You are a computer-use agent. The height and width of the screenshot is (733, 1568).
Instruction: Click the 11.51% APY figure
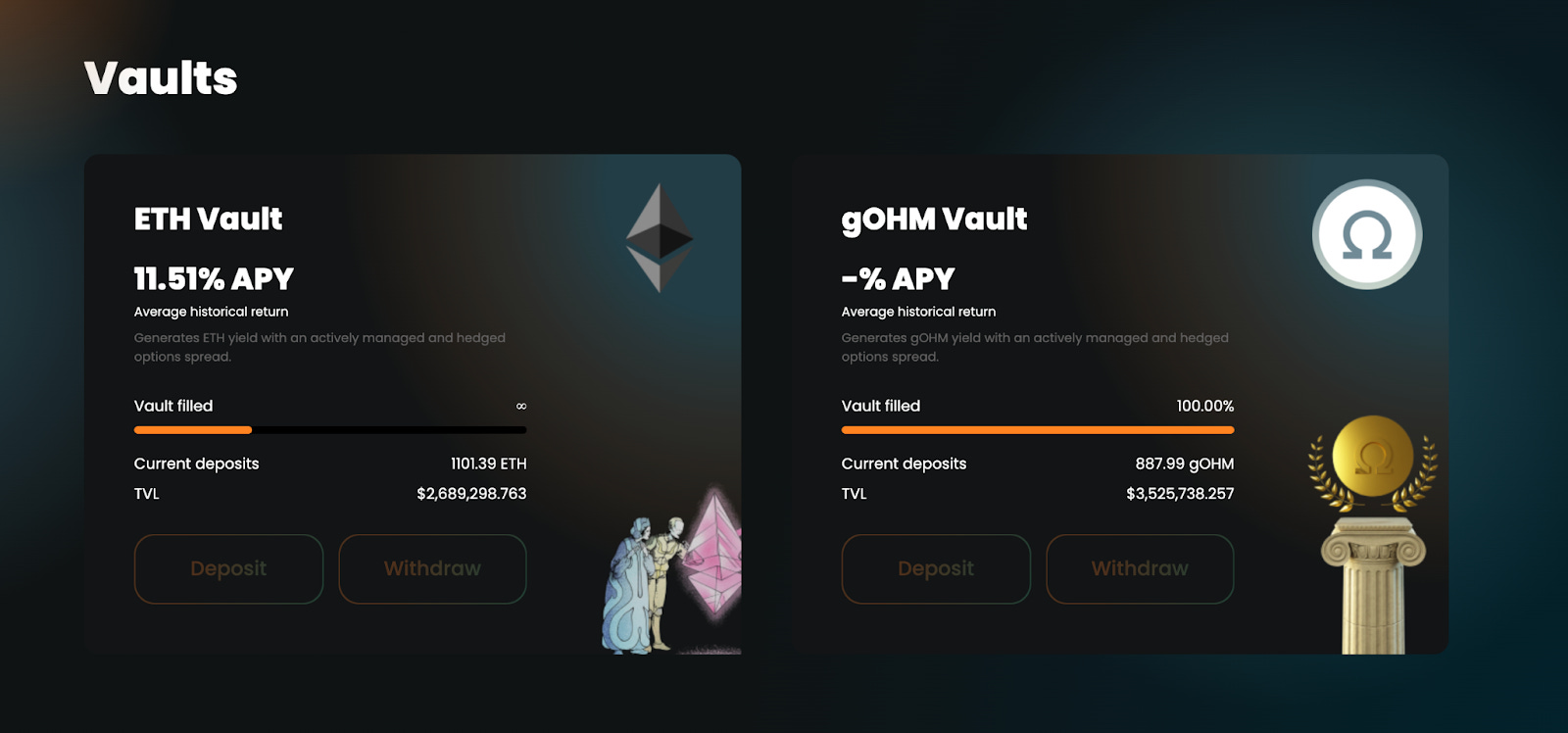coord(214,279)
